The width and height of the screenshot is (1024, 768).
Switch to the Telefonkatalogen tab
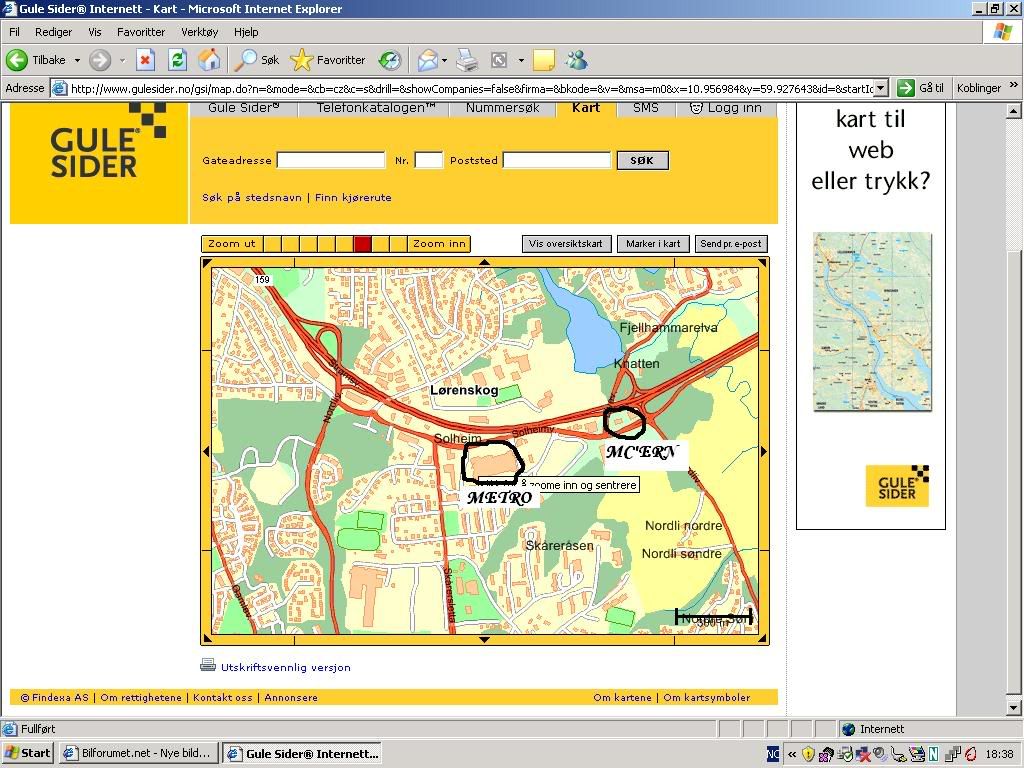tap(376, 108)
